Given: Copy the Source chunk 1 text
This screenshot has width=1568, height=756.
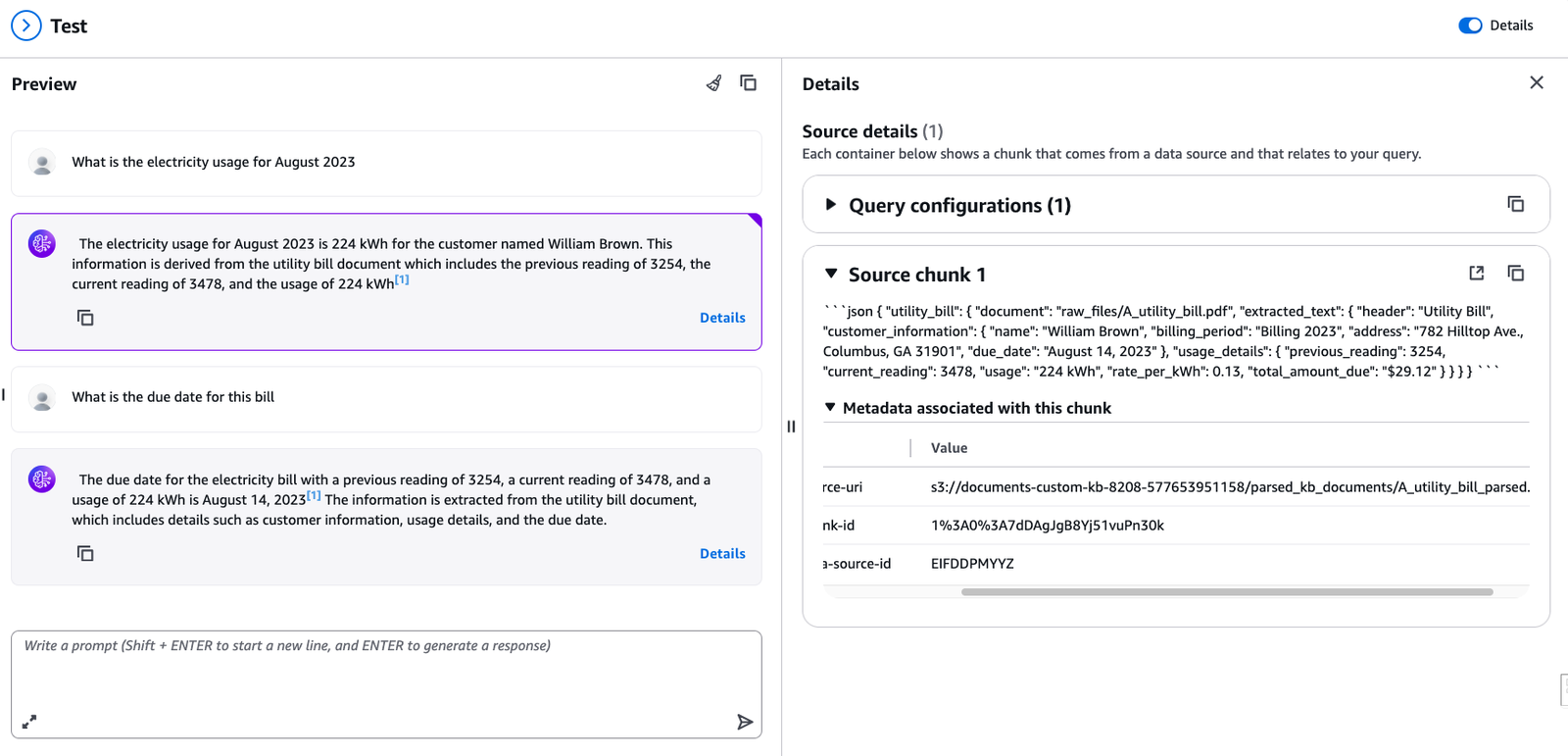Looking at the screenshot, I should pos(1516,274).
